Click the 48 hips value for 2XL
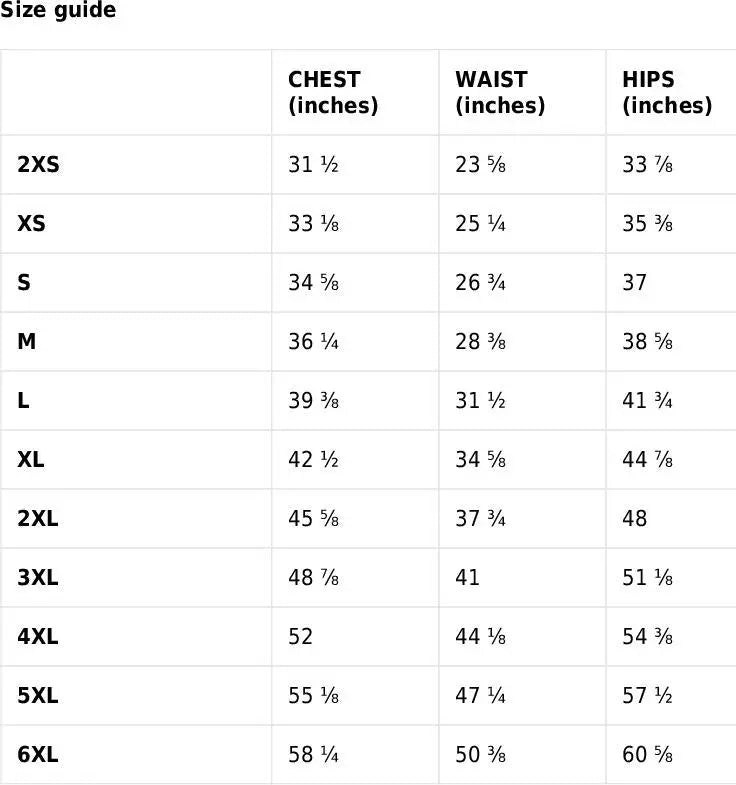 [x=635, y=519]
